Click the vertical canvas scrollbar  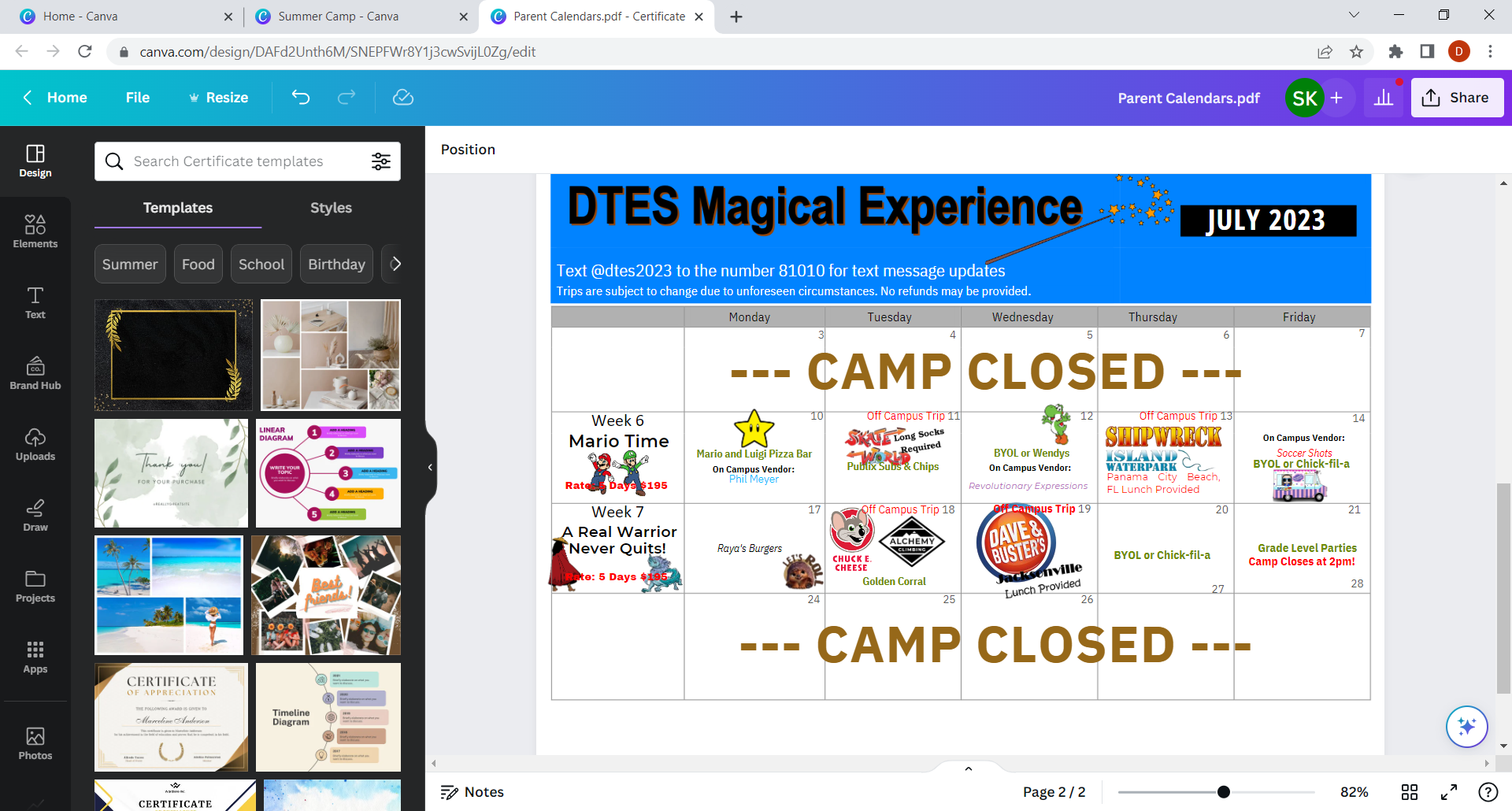click(x=1503, y=589)
